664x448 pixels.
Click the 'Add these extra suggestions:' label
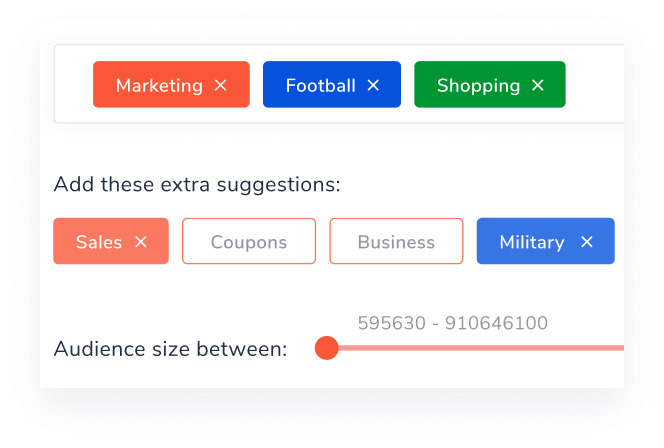197,185
